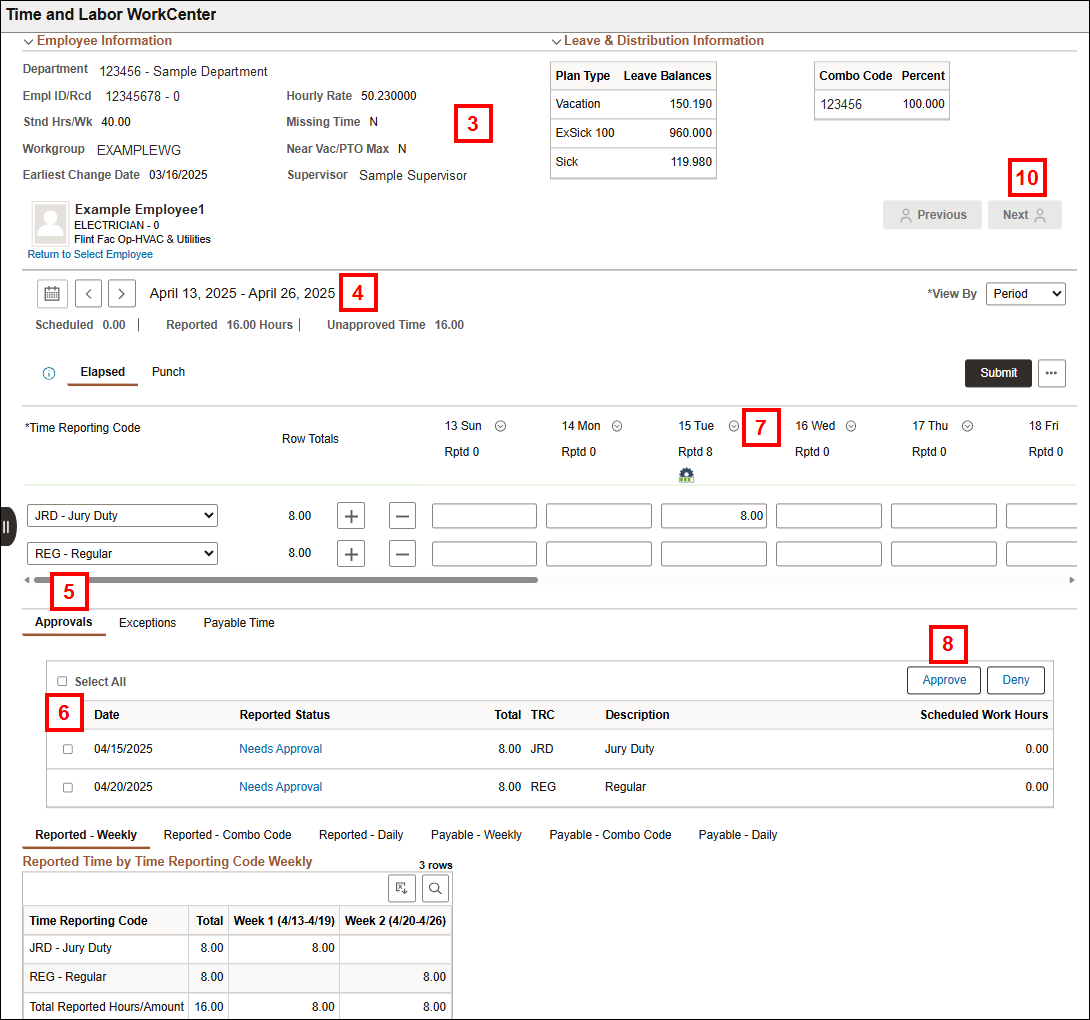Delete the REG - Regular row
Image resolution: width=1090 pixels, height=1020 pixels.
tap(402, 553)
